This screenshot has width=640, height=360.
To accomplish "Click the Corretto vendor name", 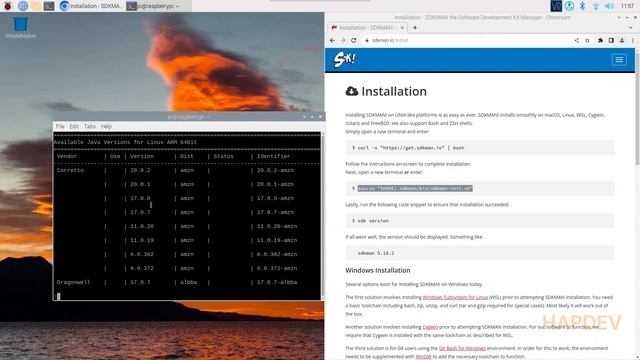I will click(x=70, y=170).
